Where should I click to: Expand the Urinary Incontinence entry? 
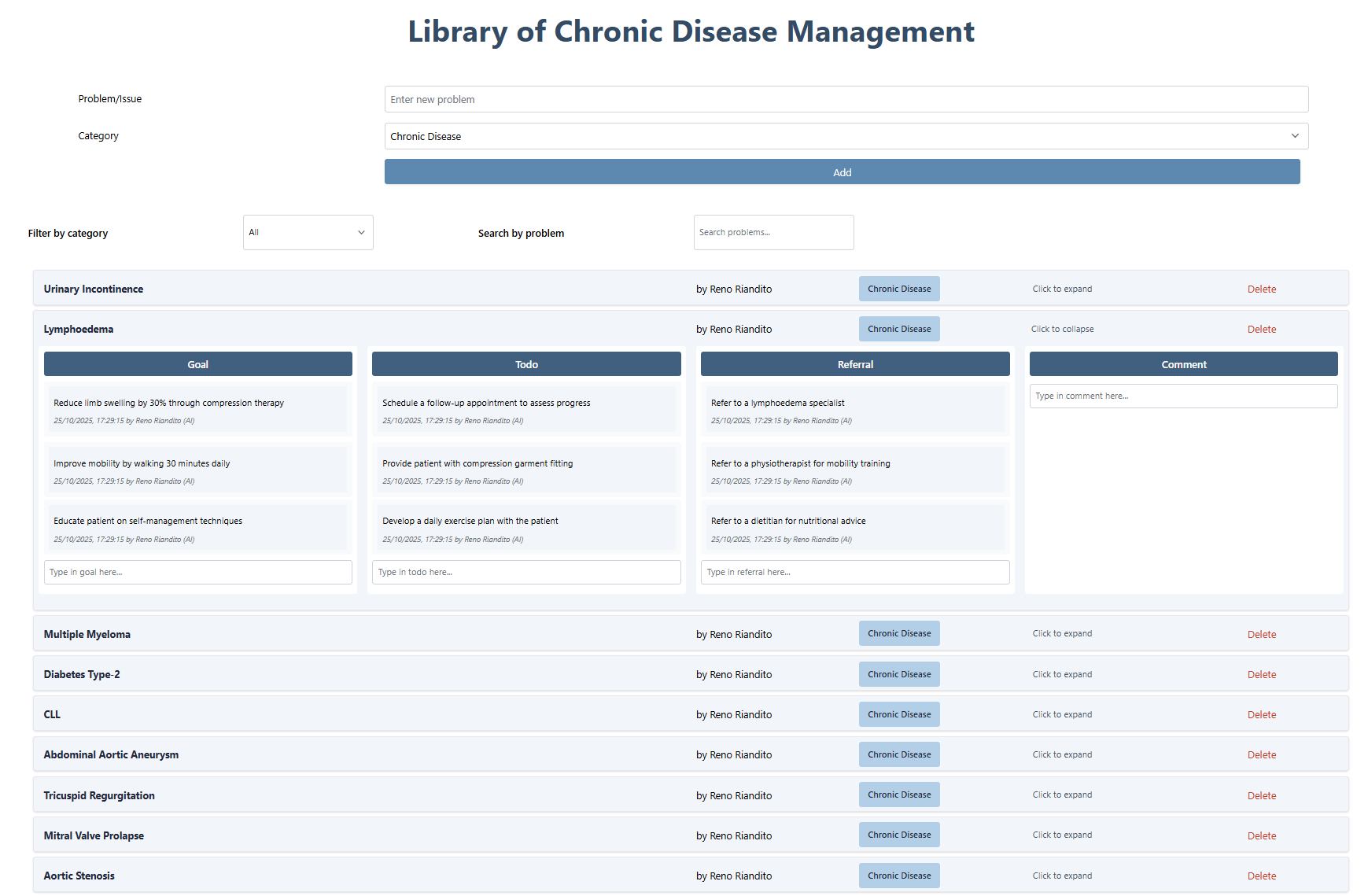tap(1062, 289)
